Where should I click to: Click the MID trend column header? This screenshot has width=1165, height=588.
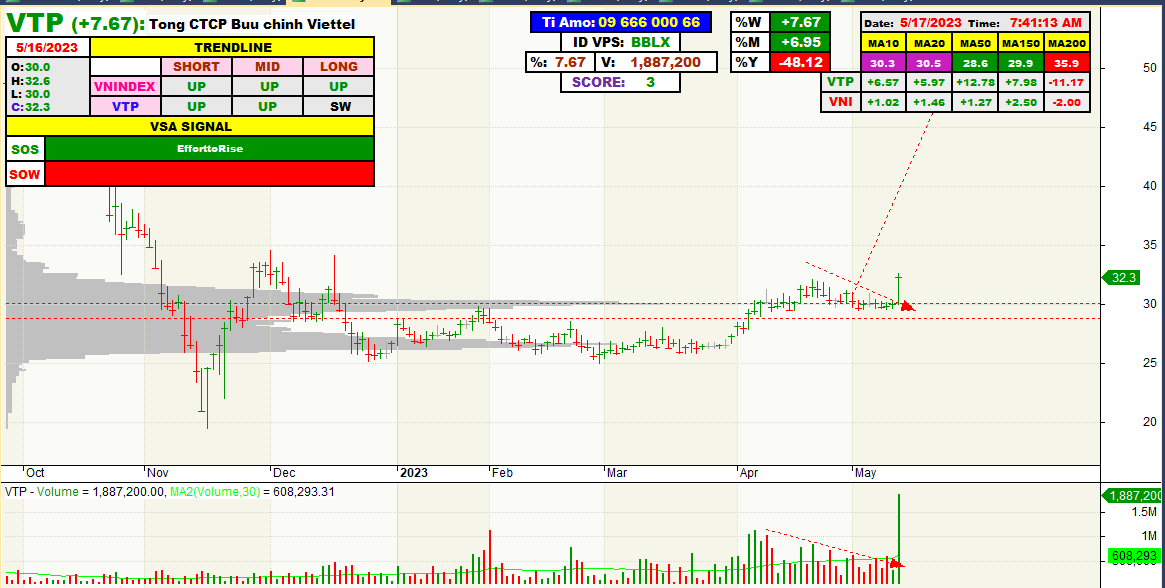[267, 66]
